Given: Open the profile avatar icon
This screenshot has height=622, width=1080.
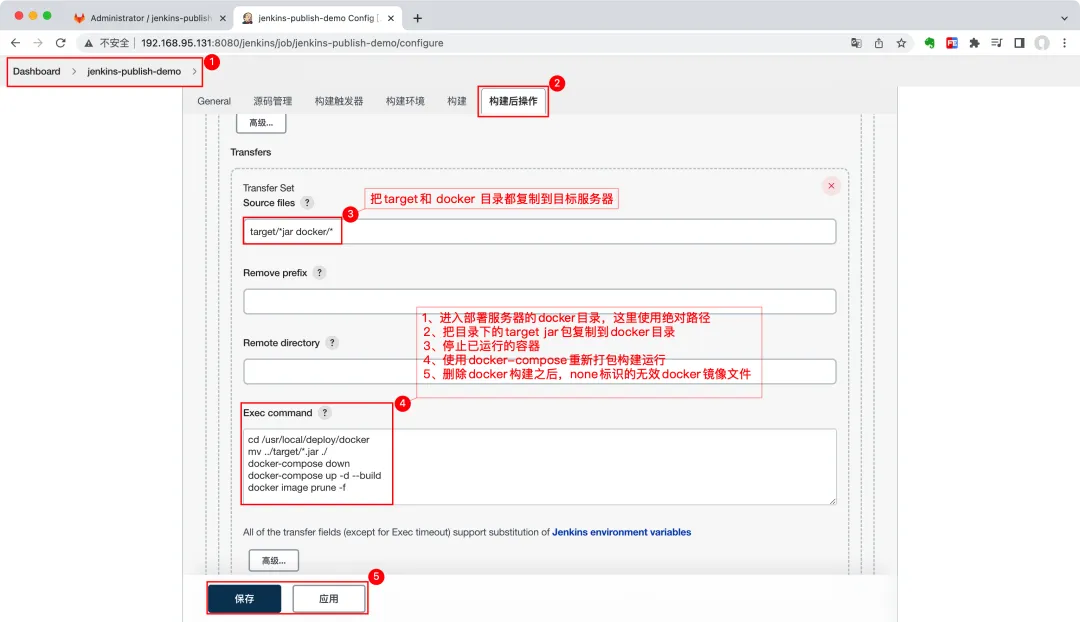Looking at the screenshot, I should pyautogui.click(x=1042, y=43).
